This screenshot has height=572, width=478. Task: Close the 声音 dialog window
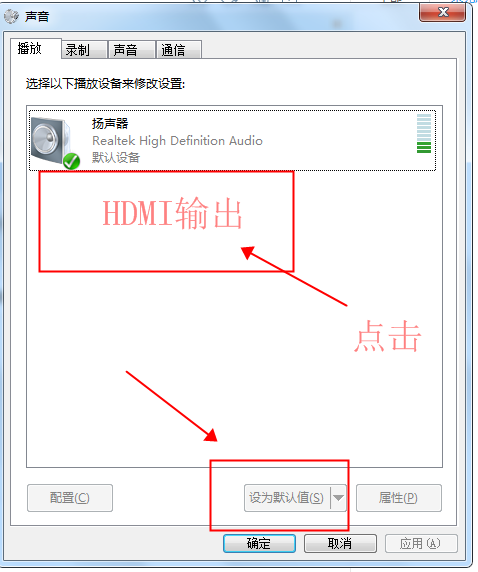[443, 13]
